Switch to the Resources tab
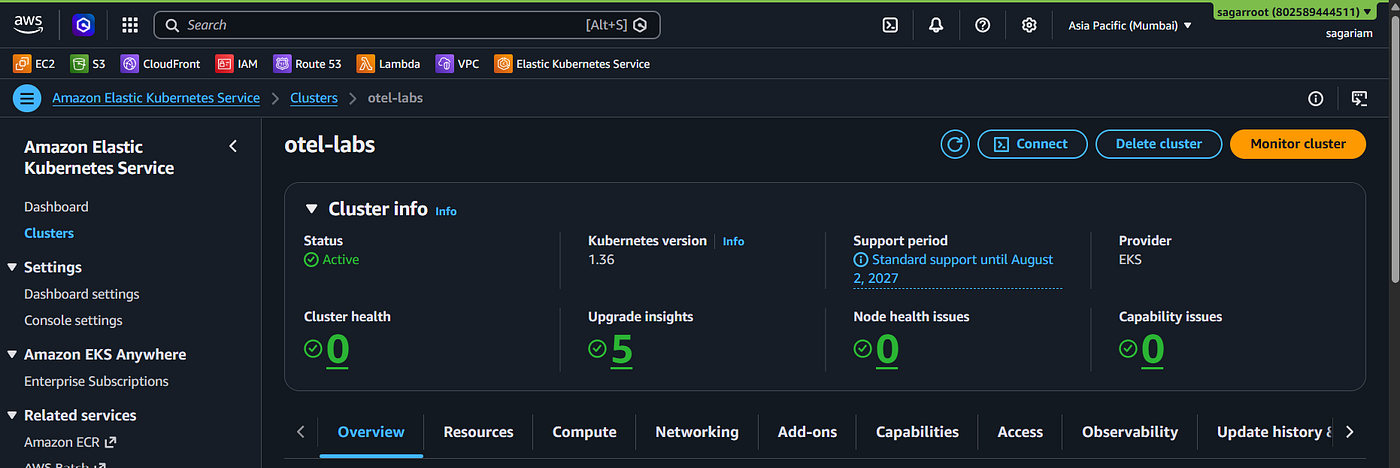1400x468 pixels. [x=478, y=432]
